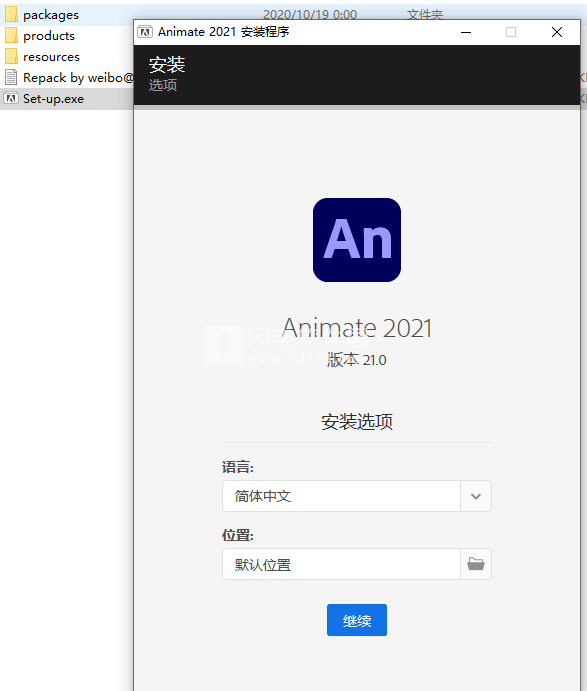The width and height of the screenshot is (587, 691).
Task: Minimize the Animate 2021 installer window
Action: 466,32
